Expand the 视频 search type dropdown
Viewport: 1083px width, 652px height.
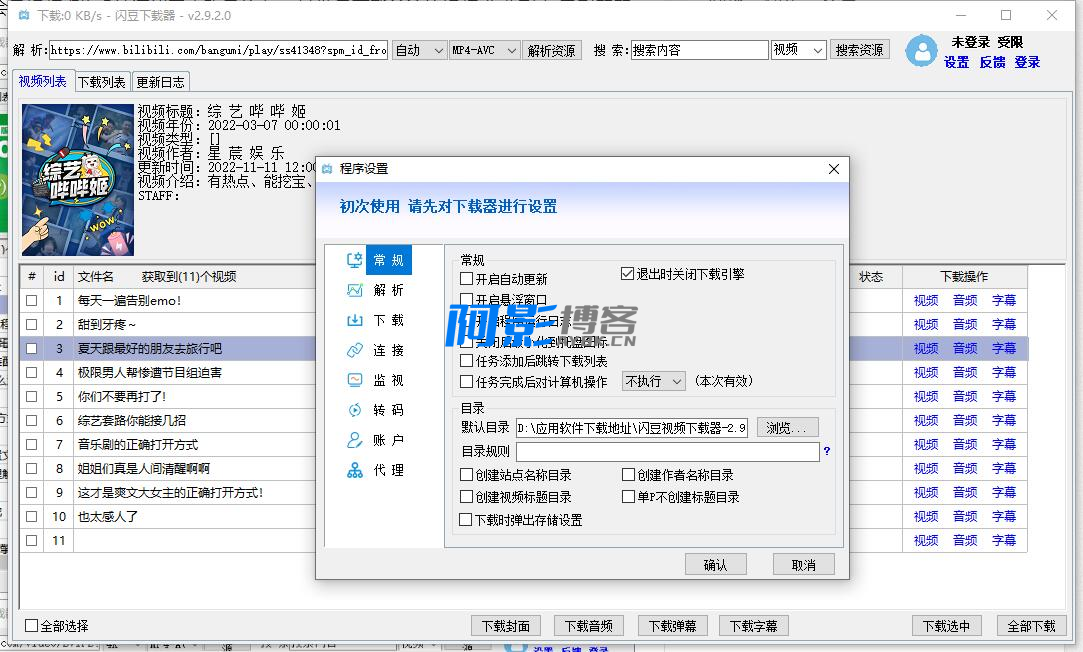click(x=798, y=50)
